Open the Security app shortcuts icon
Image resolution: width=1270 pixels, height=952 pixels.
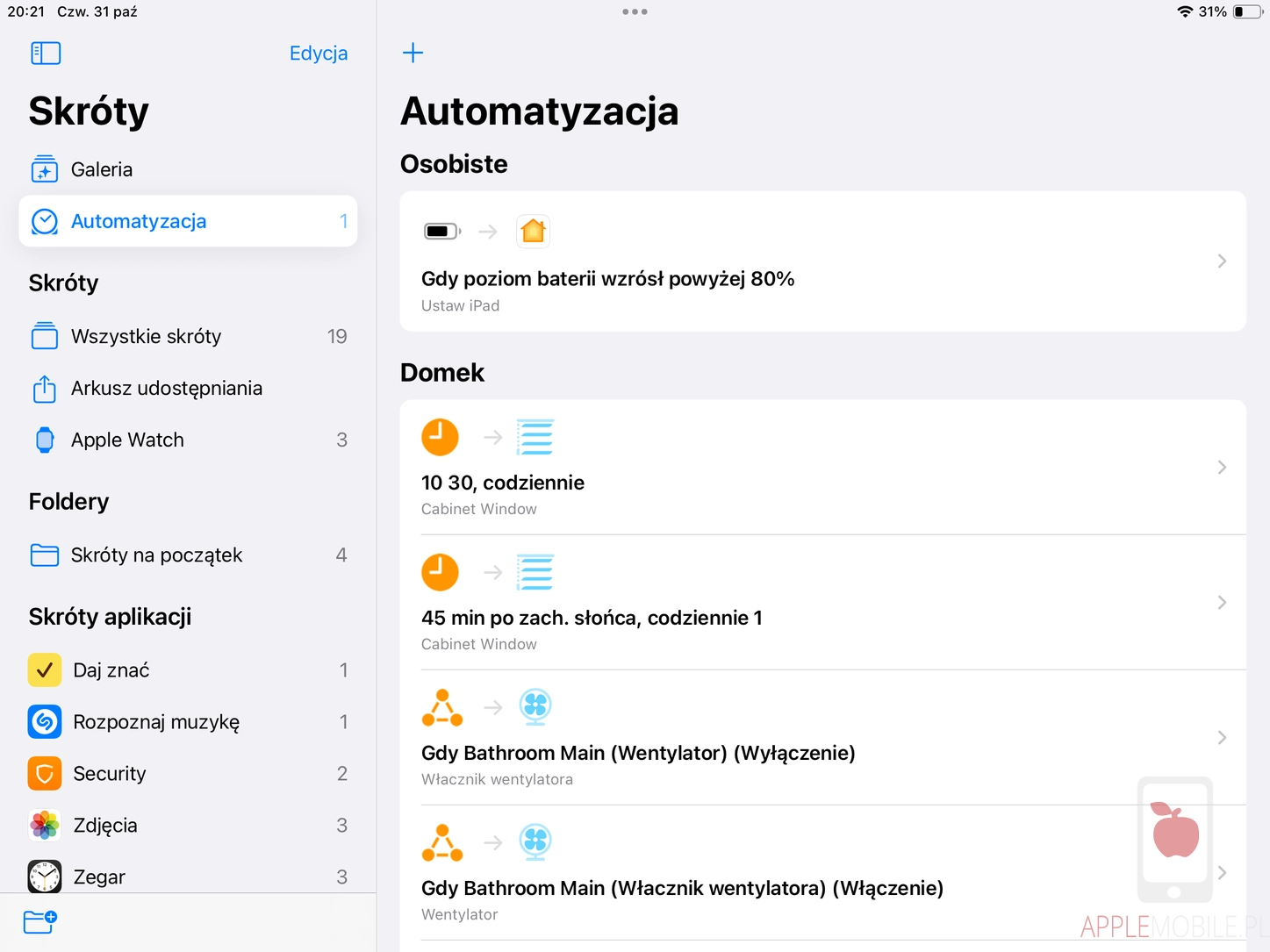[45, 774]
